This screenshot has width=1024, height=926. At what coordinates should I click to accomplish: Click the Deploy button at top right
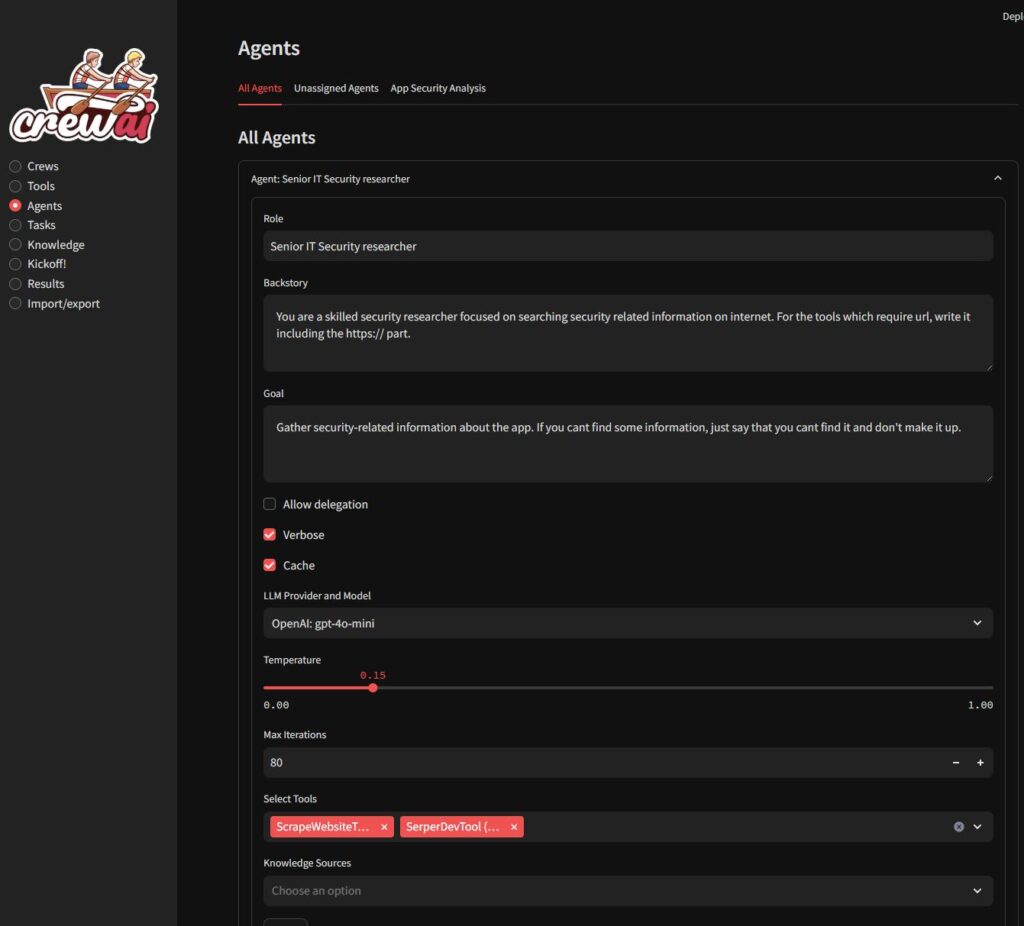1014,16
